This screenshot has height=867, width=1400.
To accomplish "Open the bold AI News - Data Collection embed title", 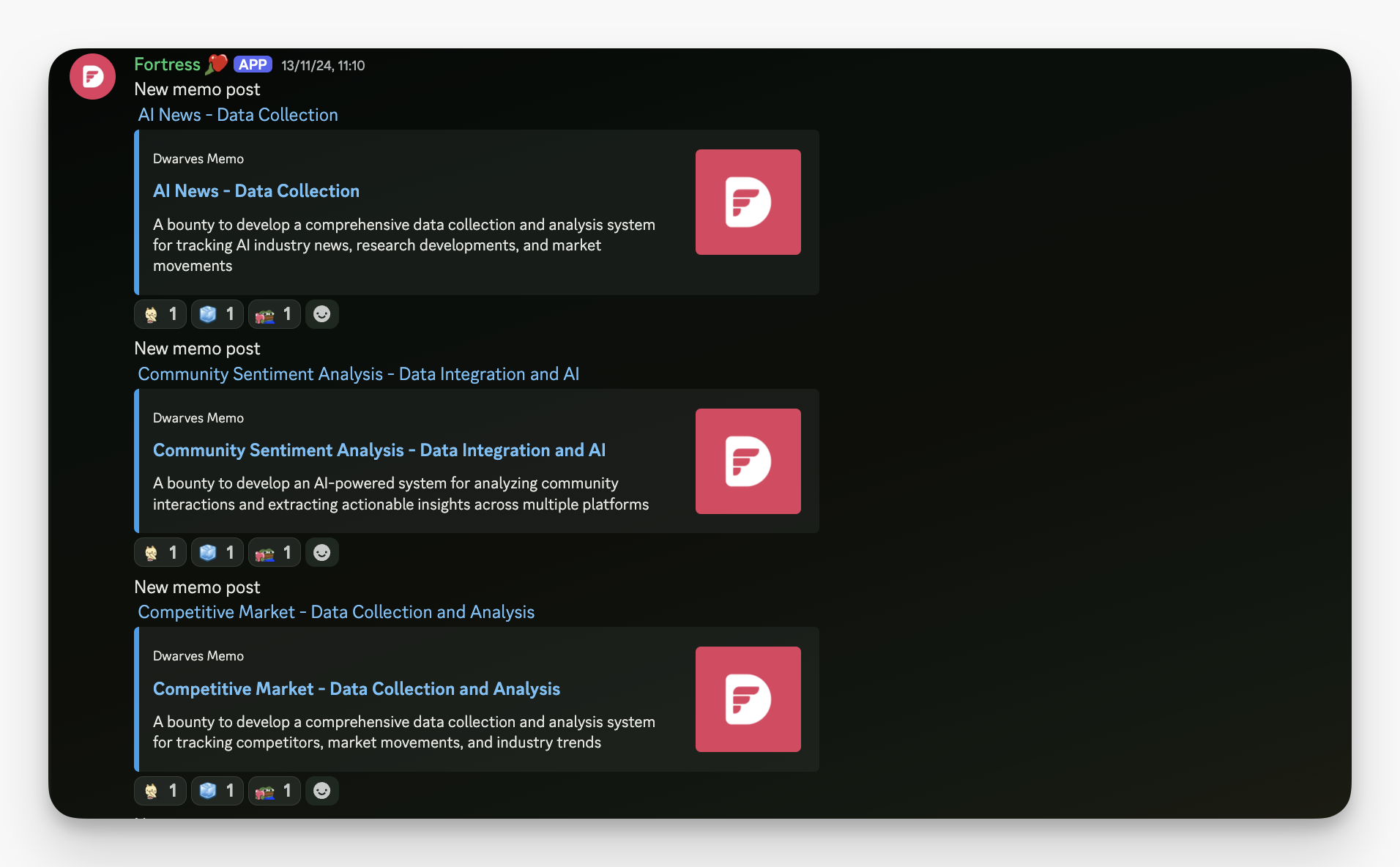I will tap(256, 191).
